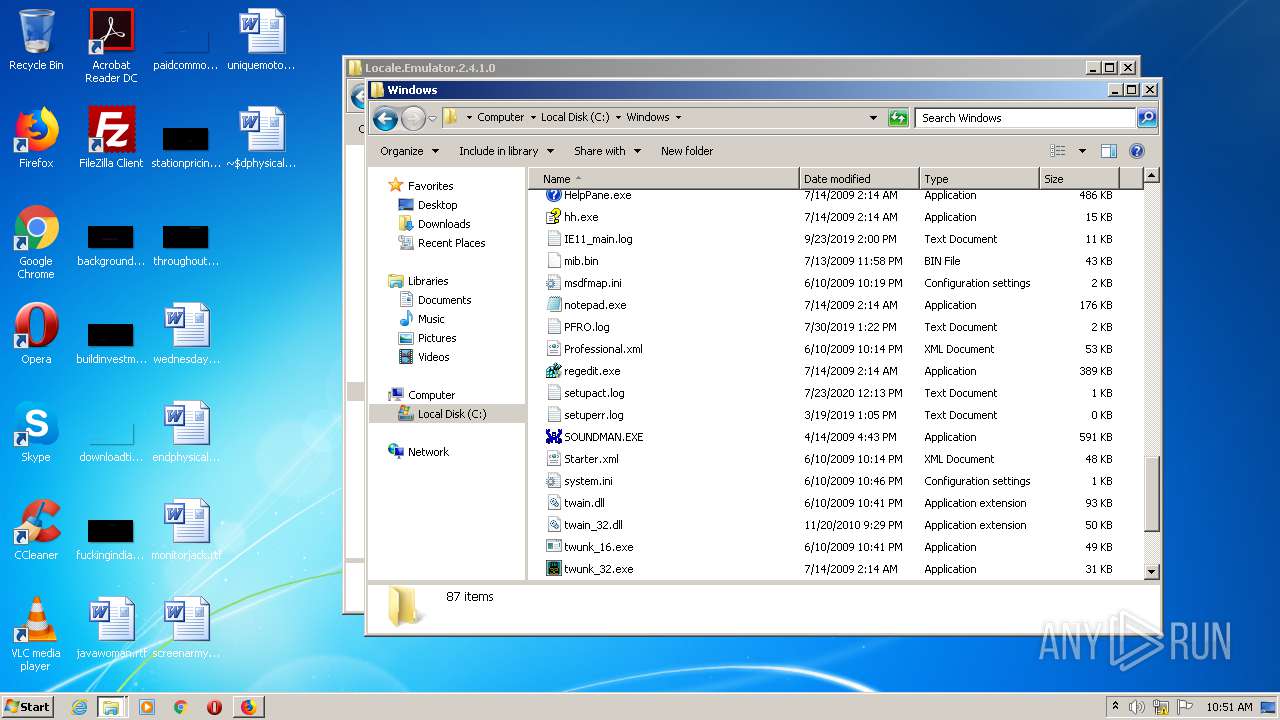
Task: Sort by the Size column header
Action: 1079,179
